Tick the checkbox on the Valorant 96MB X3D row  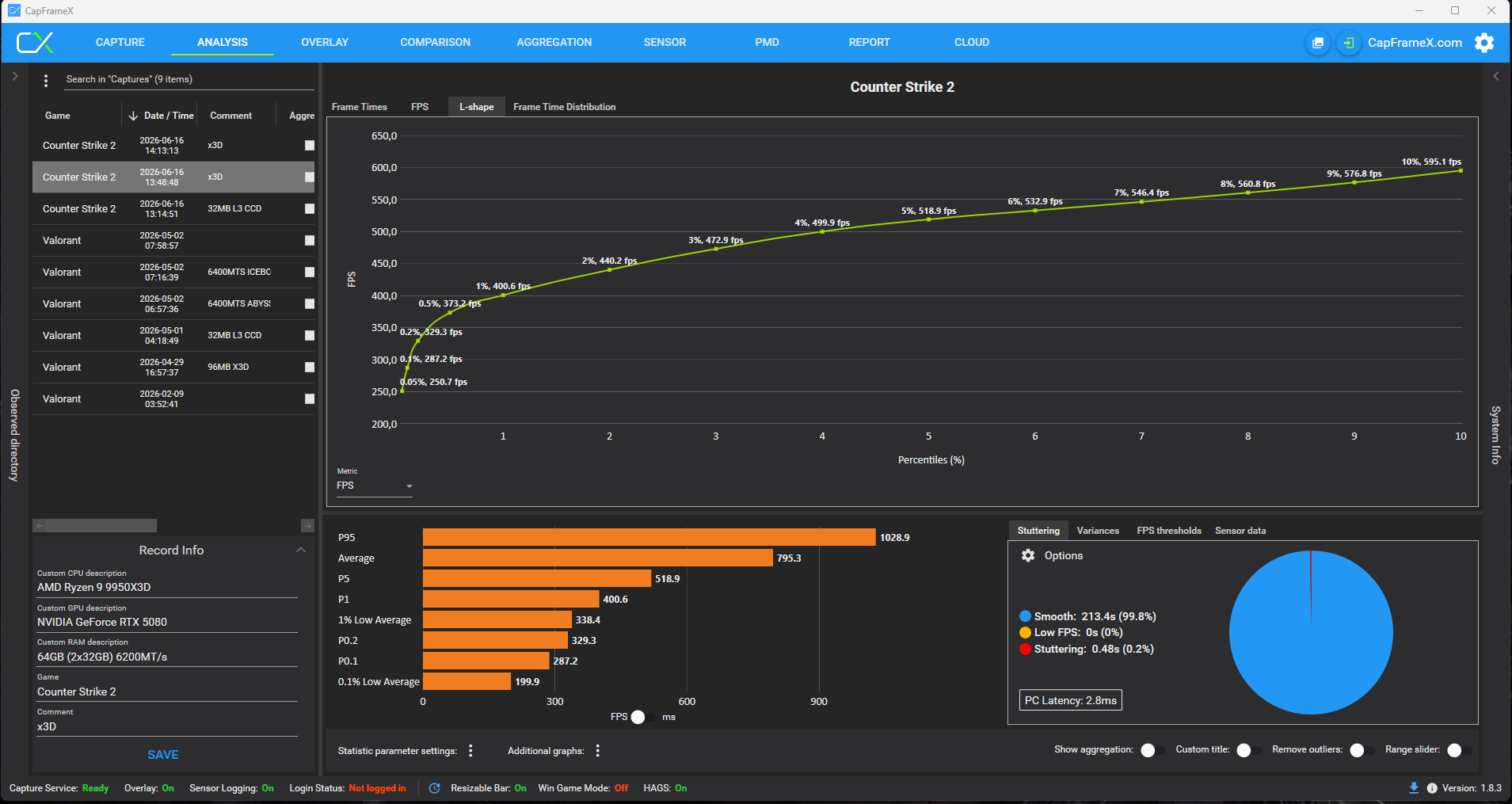pos(310,368)
